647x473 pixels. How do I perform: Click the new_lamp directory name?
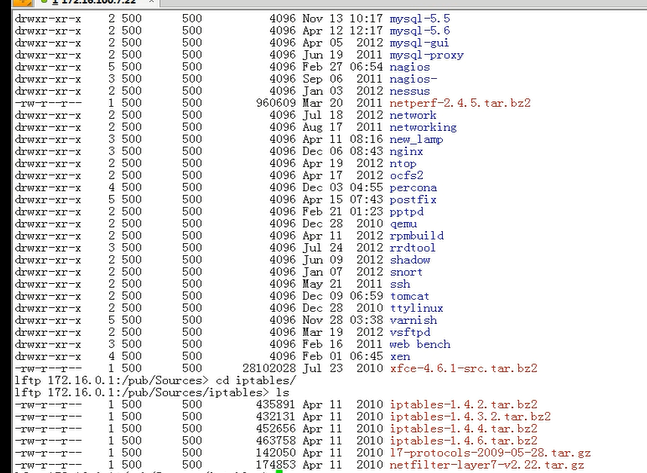(416, 139)
